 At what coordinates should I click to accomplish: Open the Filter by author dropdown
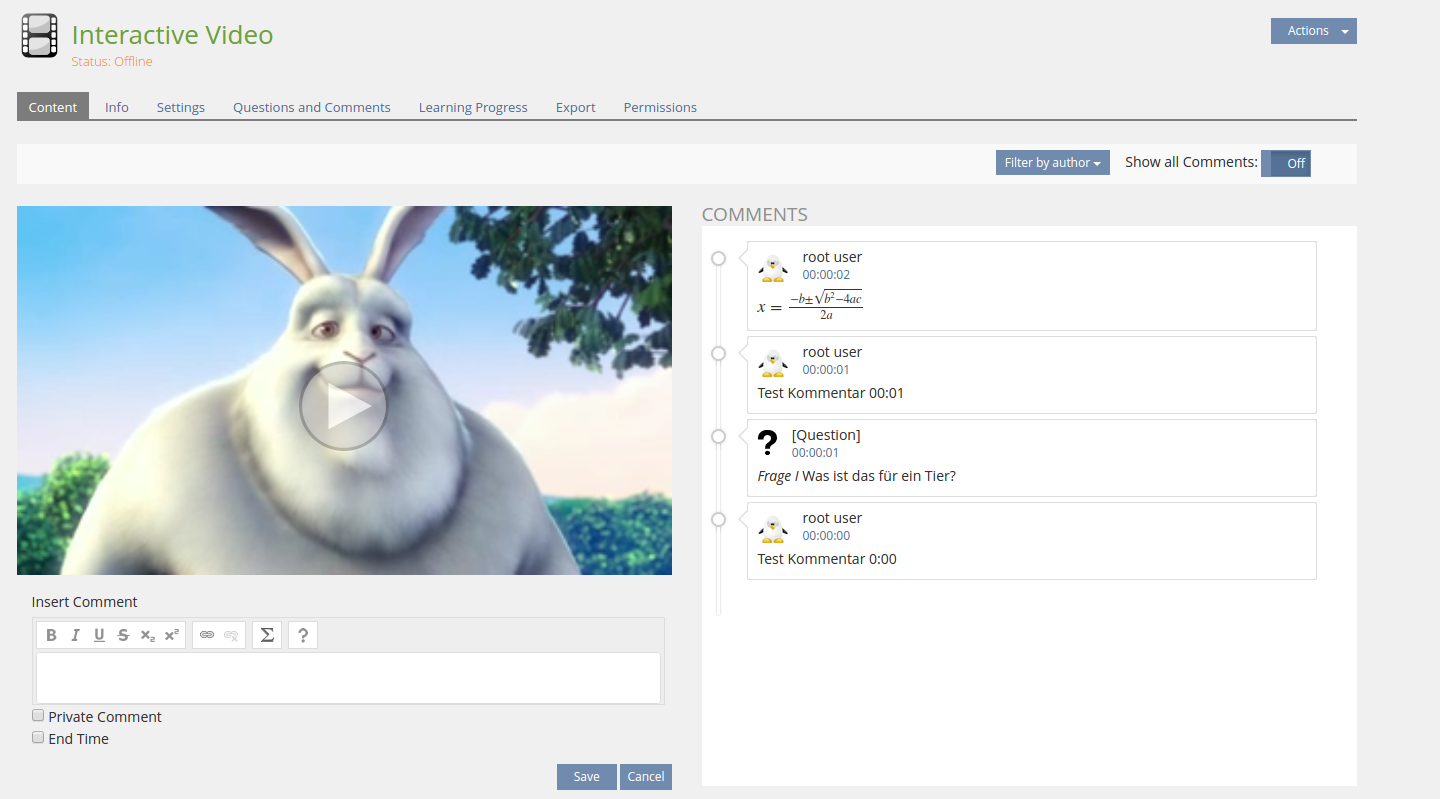pos(1053,162)
